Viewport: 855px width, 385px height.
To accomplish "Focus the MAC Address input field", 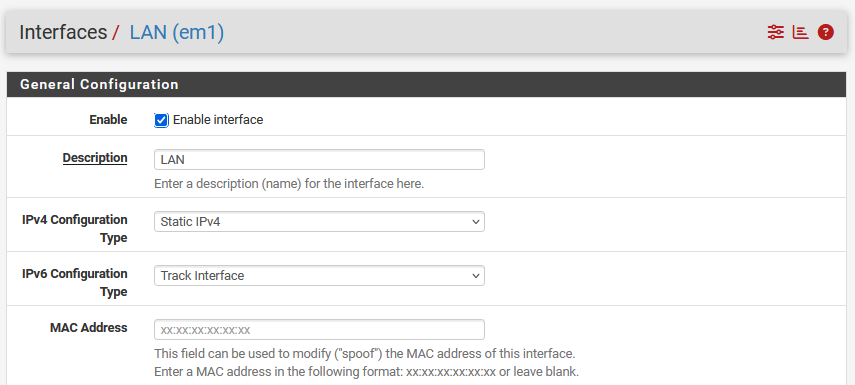I will click(x=319, y=329).
